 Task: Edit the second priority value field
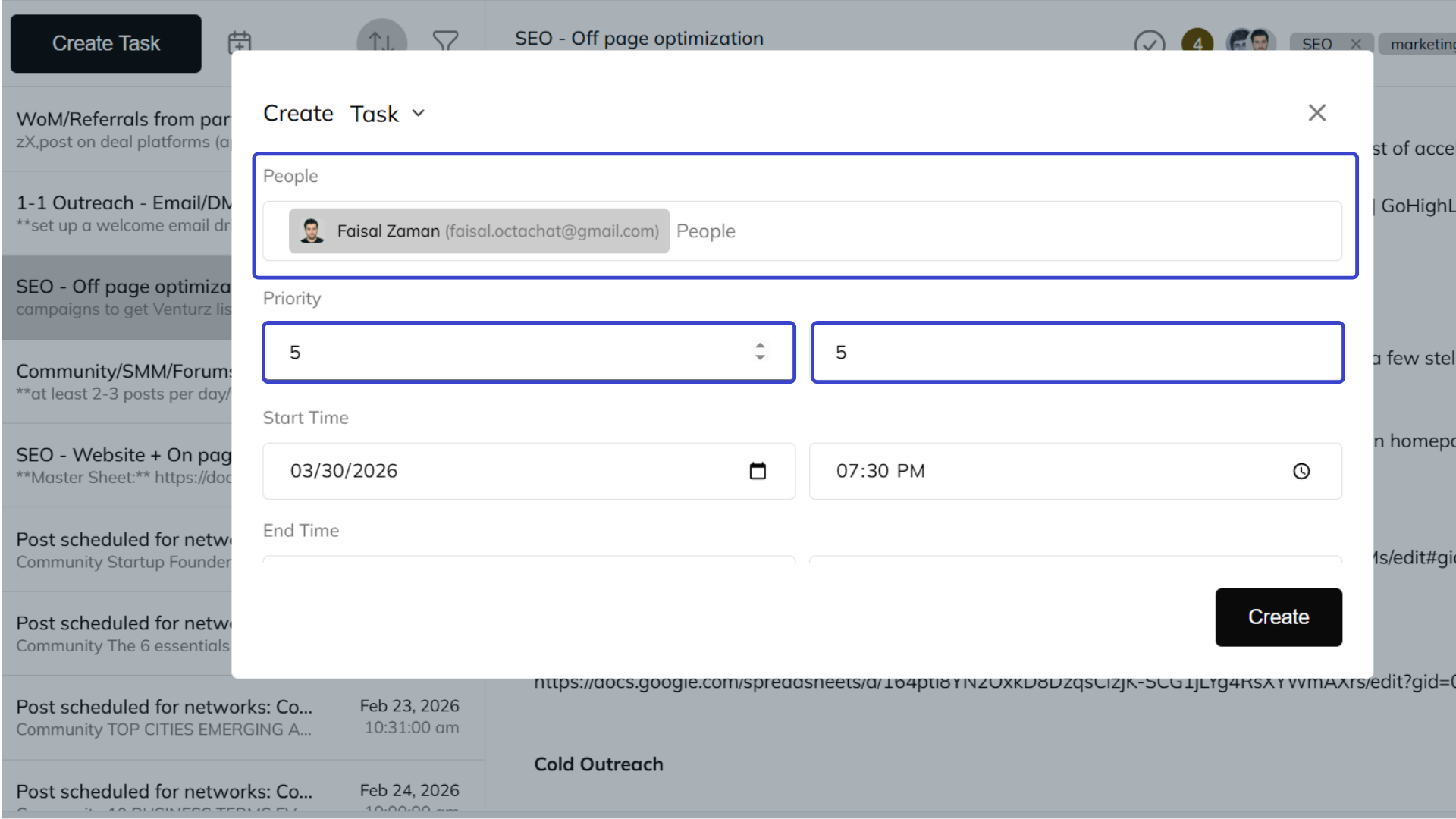[x=1075, y=352]
